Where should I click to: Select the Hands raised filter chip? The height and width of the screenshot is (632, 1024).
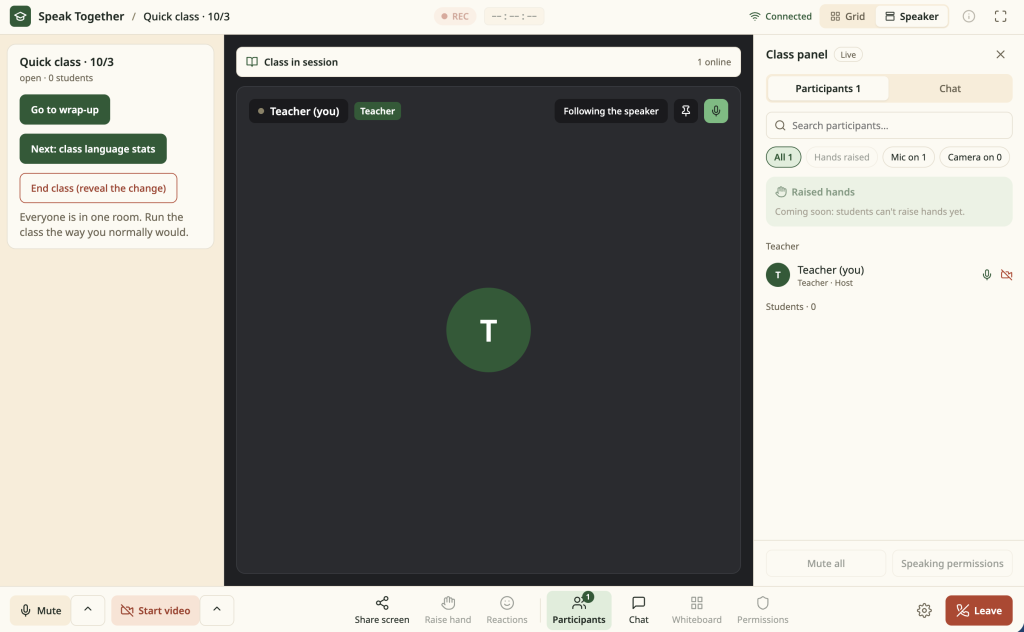(x=841, y=157)
